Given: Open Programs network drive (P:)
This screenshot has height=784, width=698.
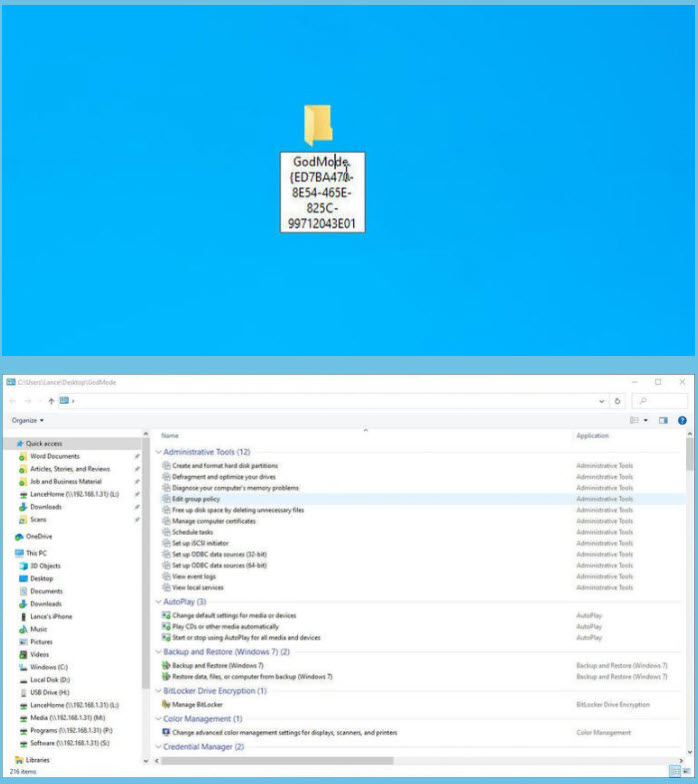Looking at the screenshot, I should tap(71, 730).
